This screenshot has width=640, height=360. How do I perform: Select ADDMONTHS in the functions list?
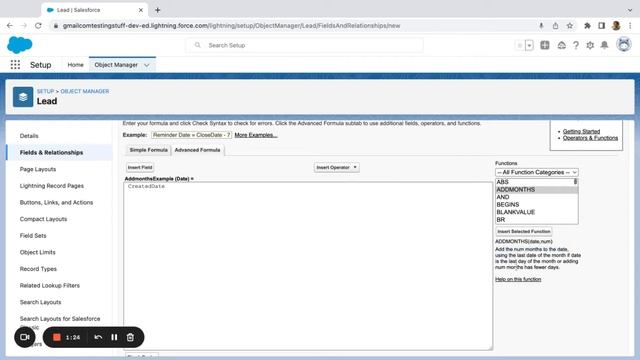[534, 189]
